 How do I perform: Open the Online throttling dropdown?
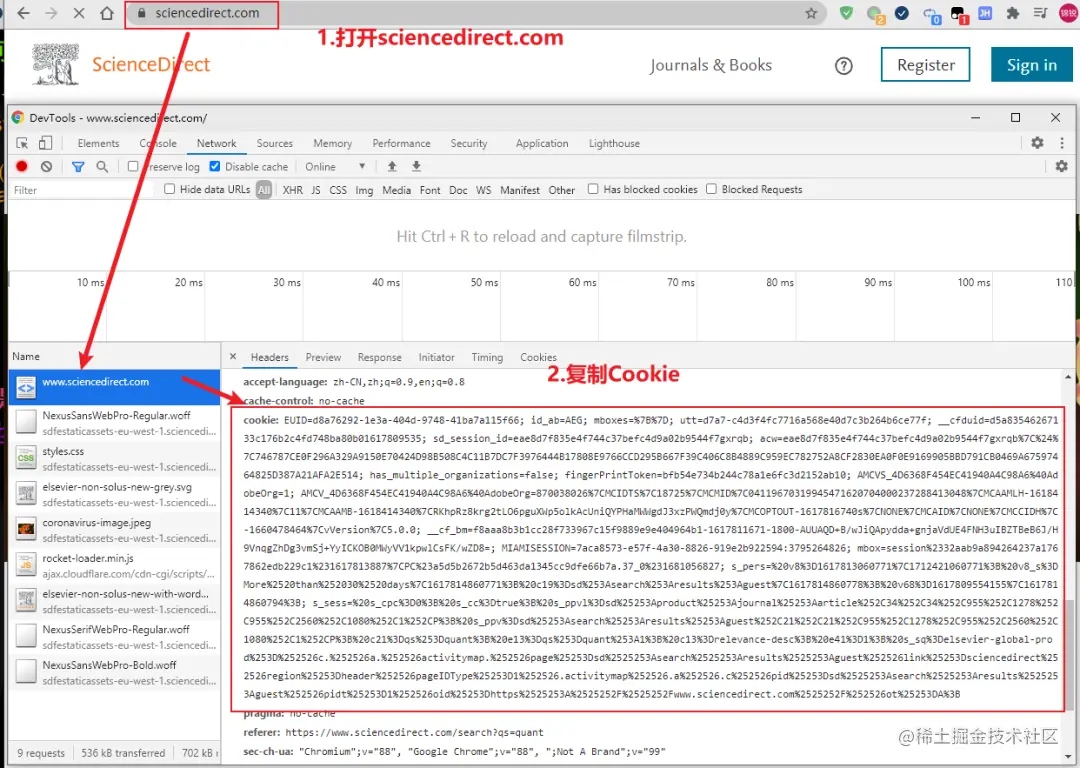[335, 167]
